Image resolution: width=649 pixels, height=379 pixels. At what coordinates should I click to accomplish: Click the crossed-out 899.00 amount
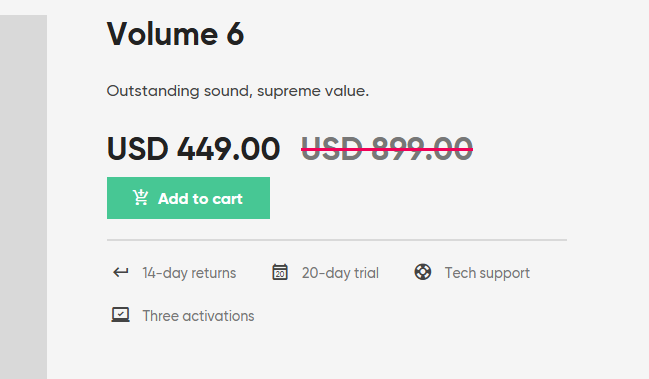pos(422,149)
